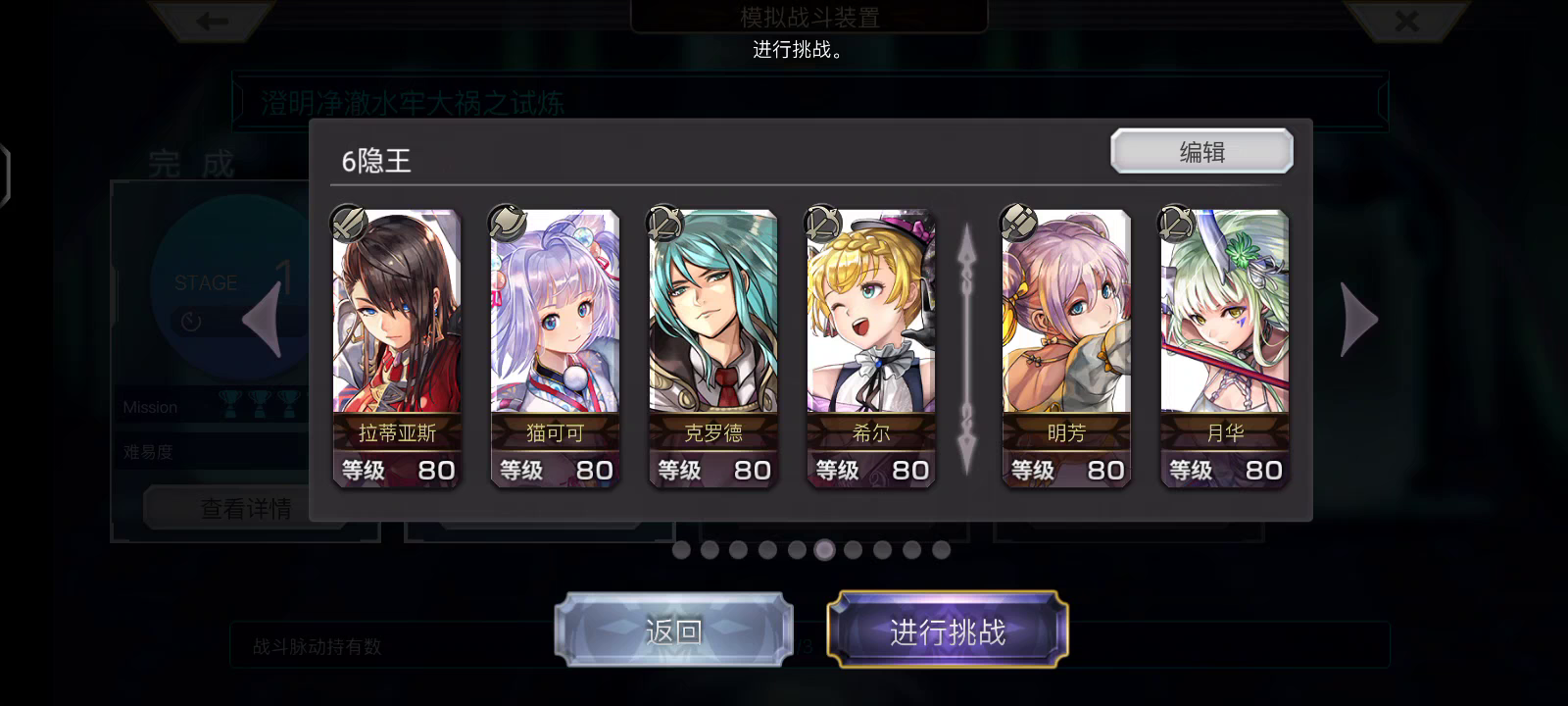
Task: Select the 月华 character card
Action: 1225,349
